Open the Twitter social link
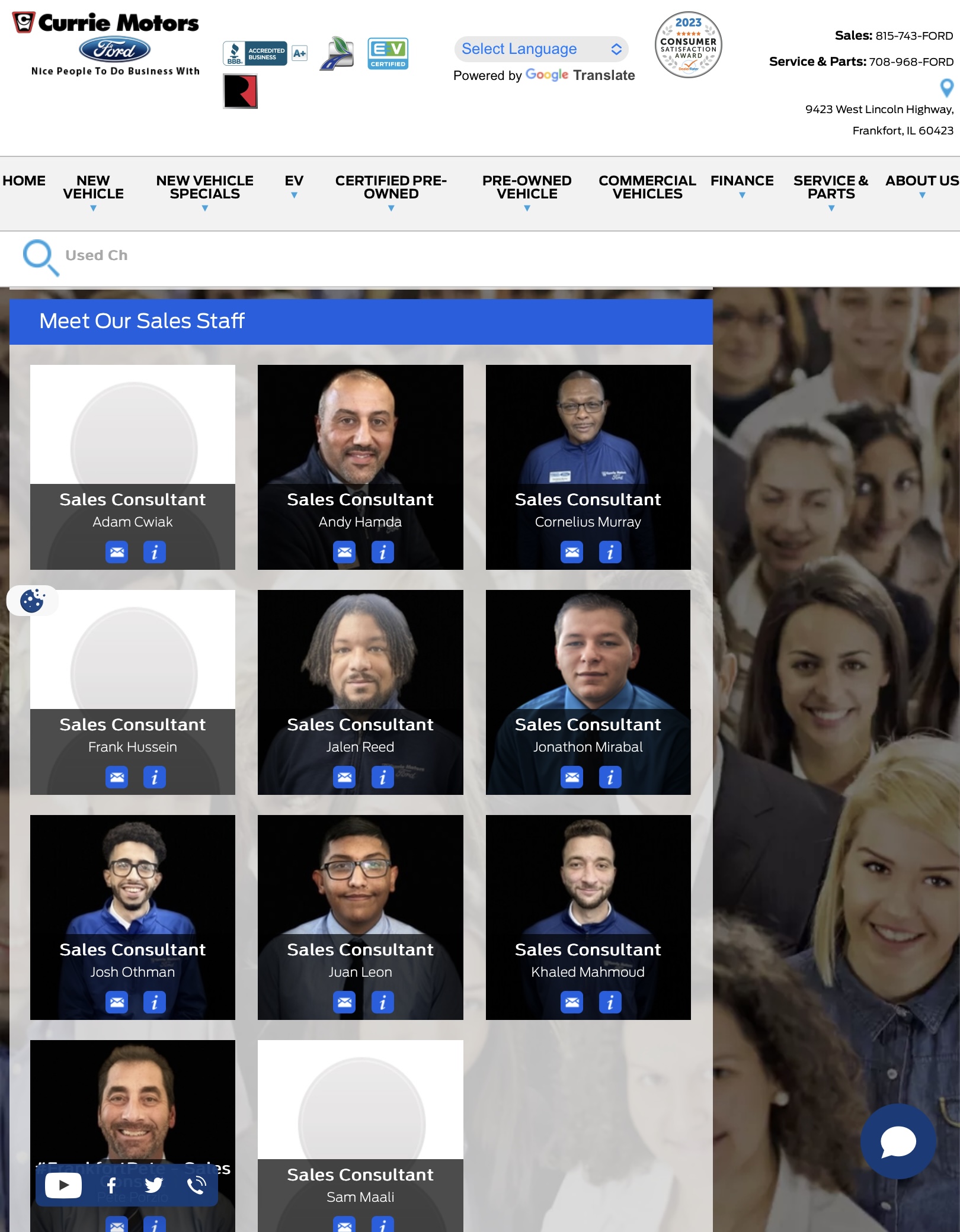The width and height of the screenshot is (960, 1232). click(x=153, y=1185)
